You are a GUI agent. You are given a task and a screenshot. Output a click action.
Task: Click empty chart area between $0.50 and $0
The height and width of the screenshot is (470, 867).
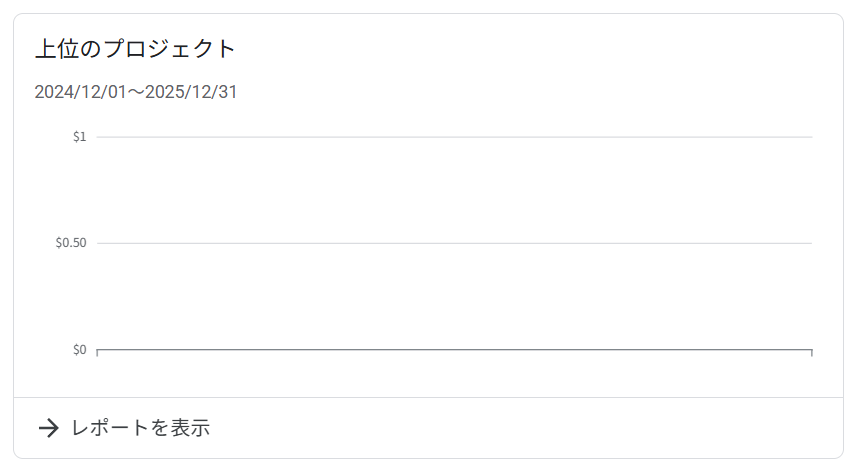click(x=455, y=297)
